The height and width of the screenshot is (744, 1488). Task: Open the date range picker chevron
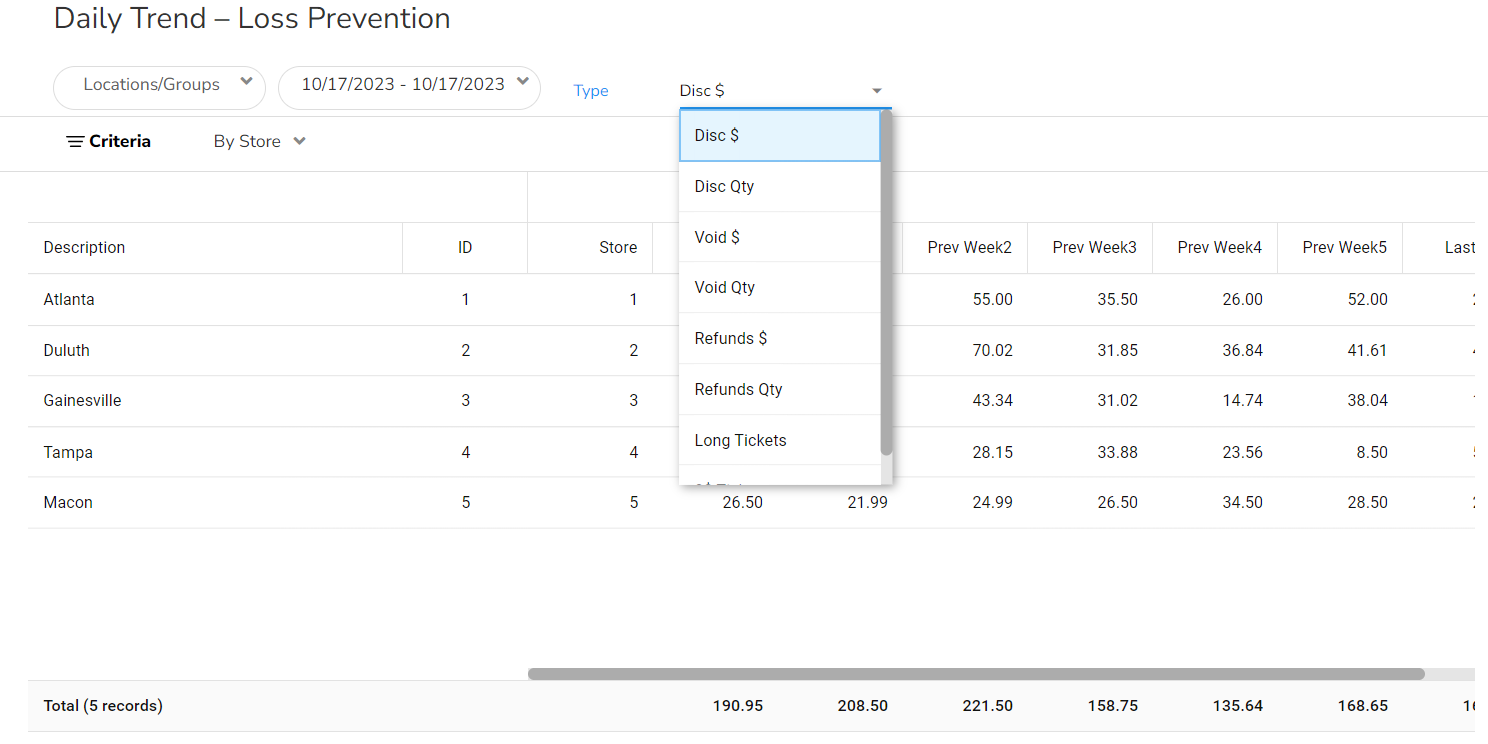click(522, 83)
